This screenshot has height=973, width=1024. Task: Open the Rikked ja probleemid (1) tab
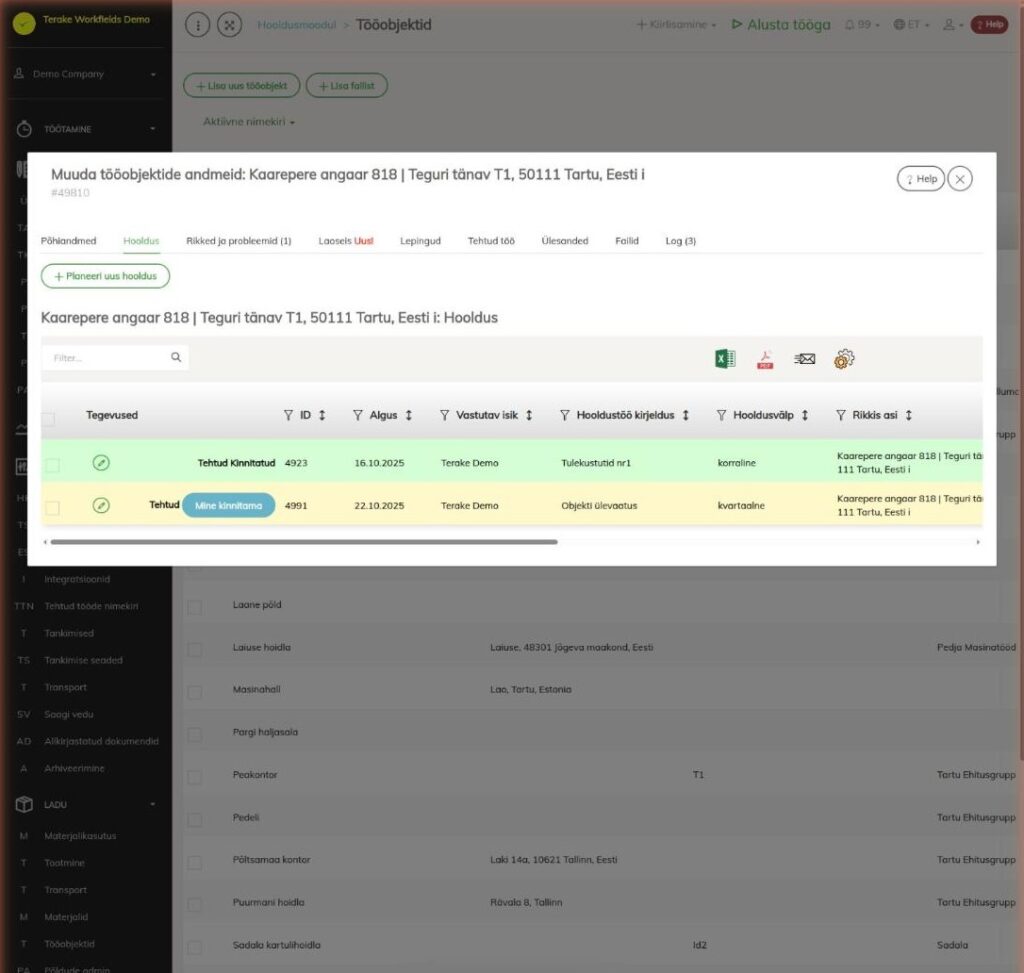click(238, 241)
